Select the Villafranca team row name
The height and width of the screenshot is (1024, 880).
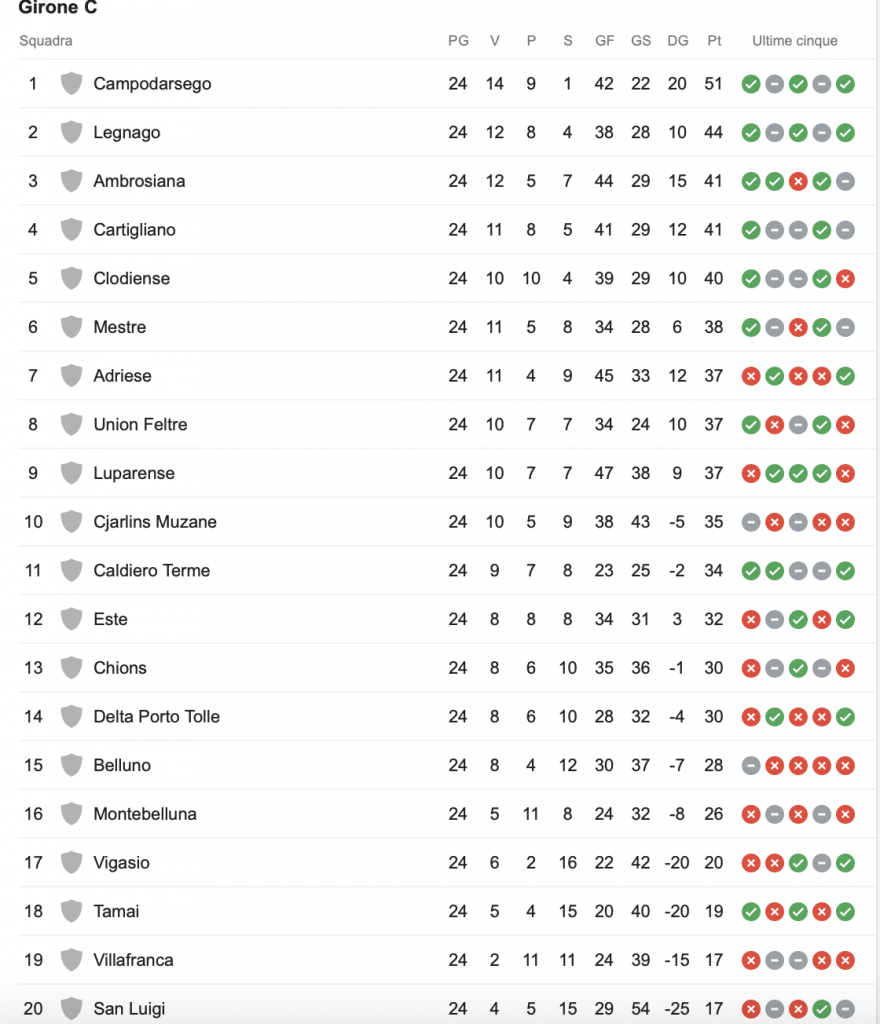pyautogui.click(x=133, y=960)
